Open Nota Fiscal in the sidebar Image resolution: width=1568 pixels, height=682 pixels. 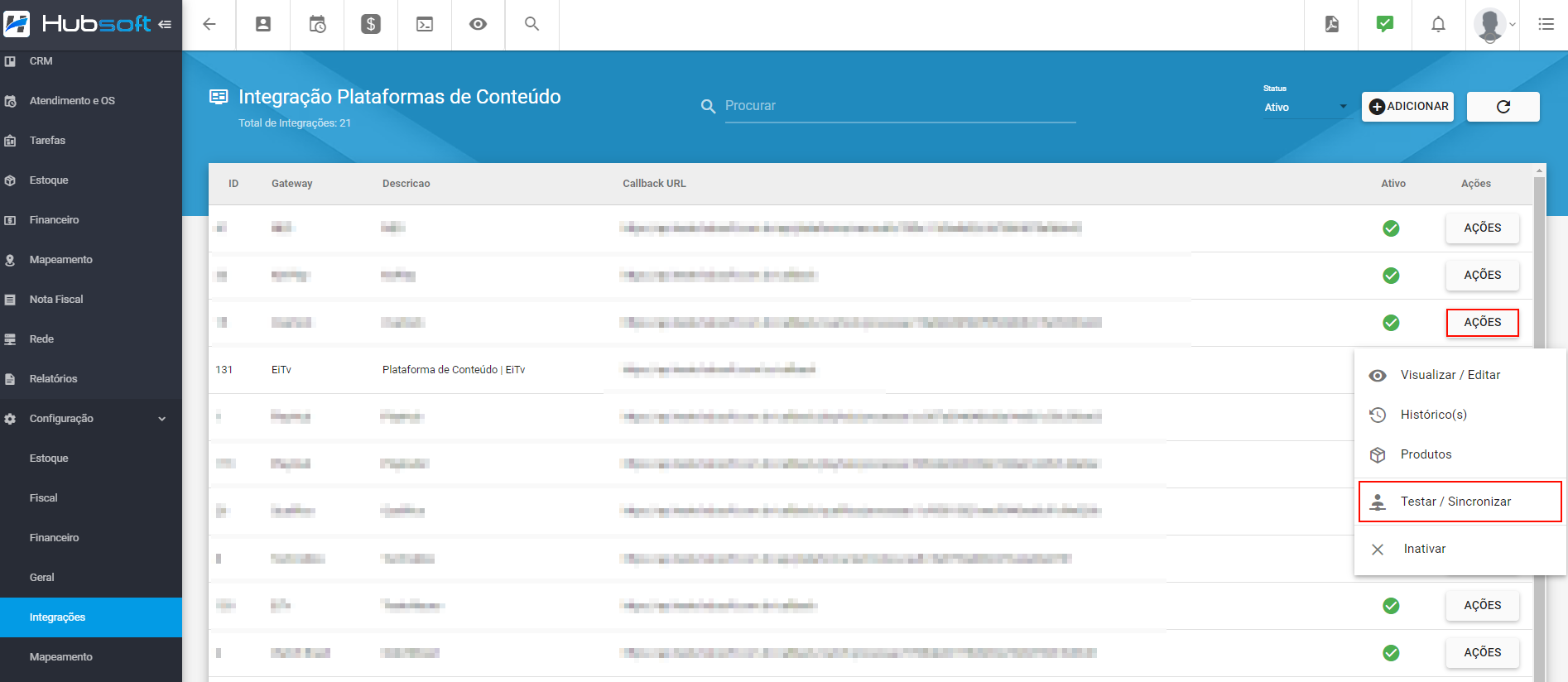pyautogui.click(x=91, y=300)
